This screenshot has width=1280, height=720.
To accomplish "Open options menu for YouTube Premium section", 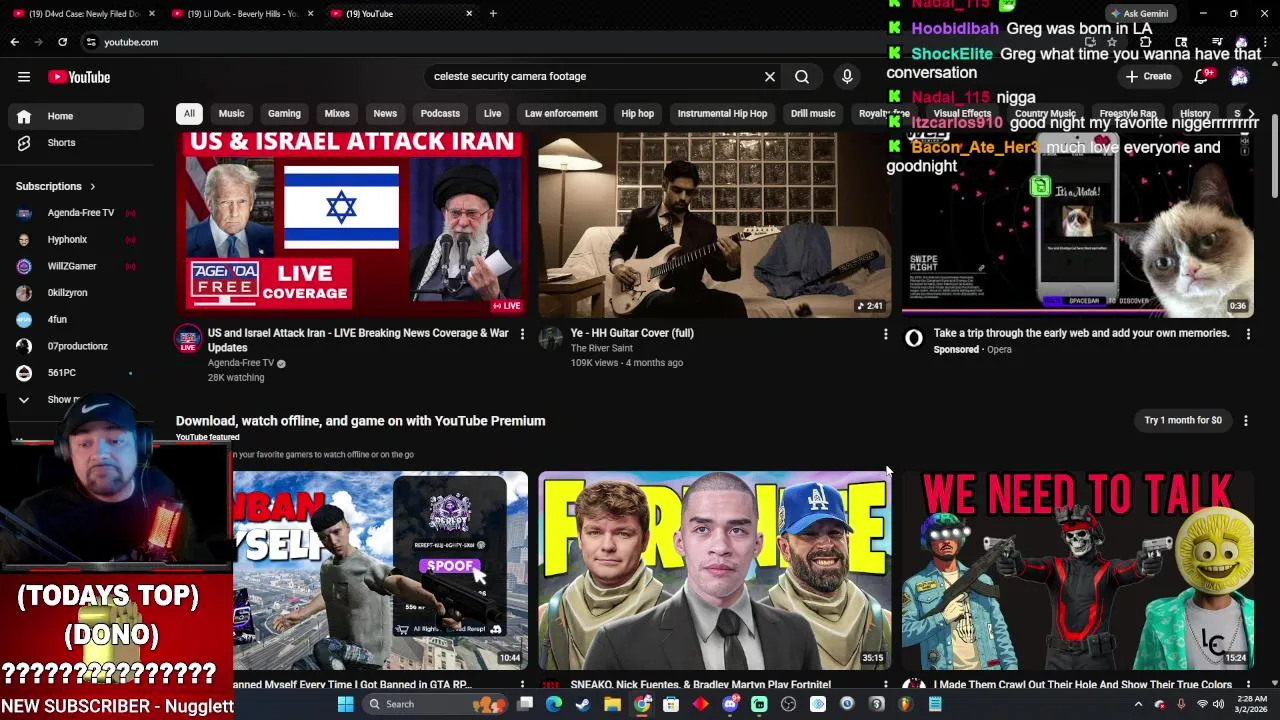I will coord(1246,421).
